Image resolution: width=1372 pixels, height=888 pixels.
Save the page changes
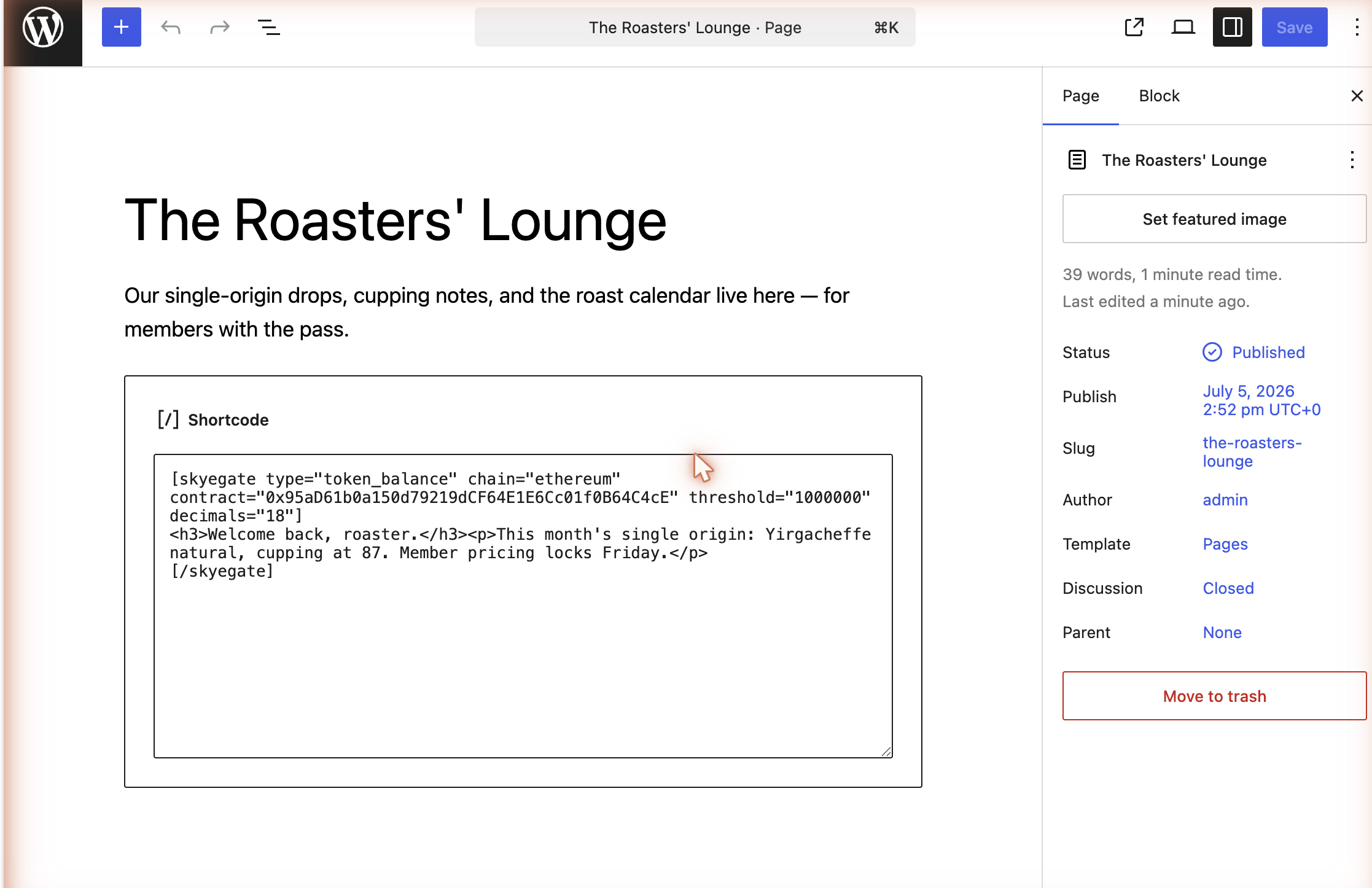click(x=1295, y=27)
